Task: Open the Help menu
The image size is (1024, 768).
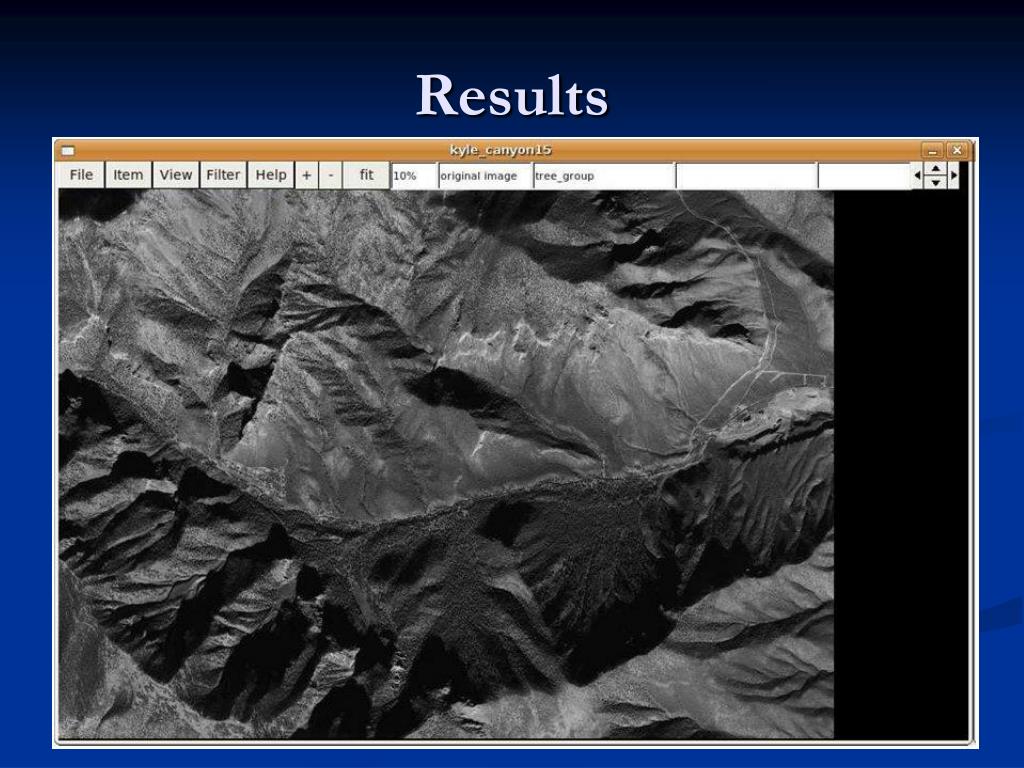Action: pyautogui.click(x=271, y=175)
